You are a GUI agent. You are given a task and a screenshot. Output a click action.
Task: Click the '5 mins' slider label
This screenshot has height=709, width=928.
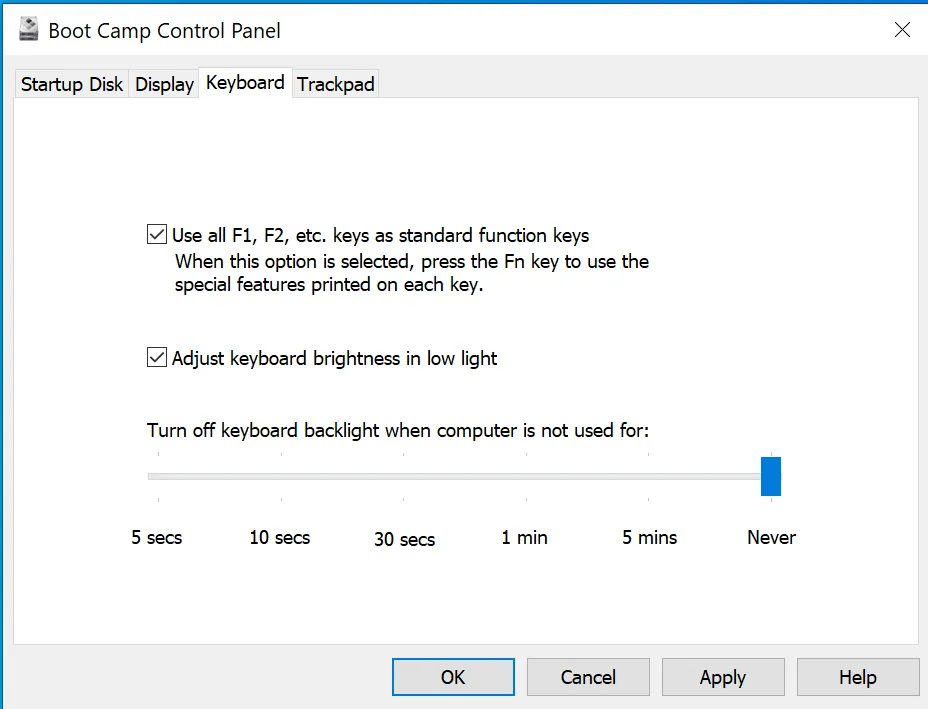coord(649,538)
